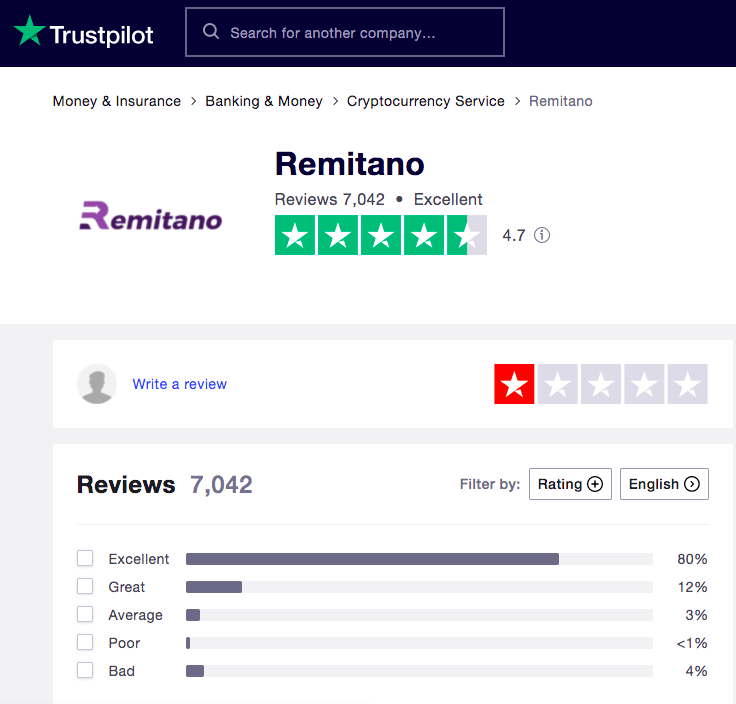The height and width of the screenshot is (704, 736).
Task: Click the Remitano company logo
Action: click(151, 216)
